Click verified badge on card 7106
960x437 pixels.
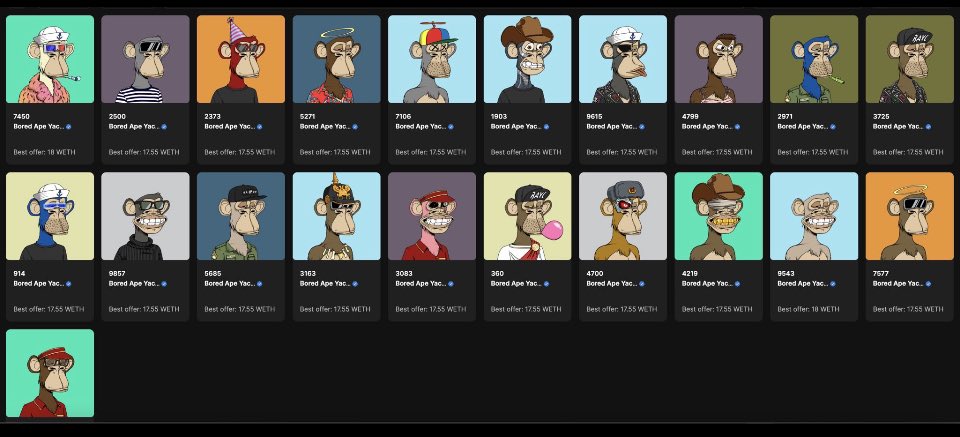point(451,127)
